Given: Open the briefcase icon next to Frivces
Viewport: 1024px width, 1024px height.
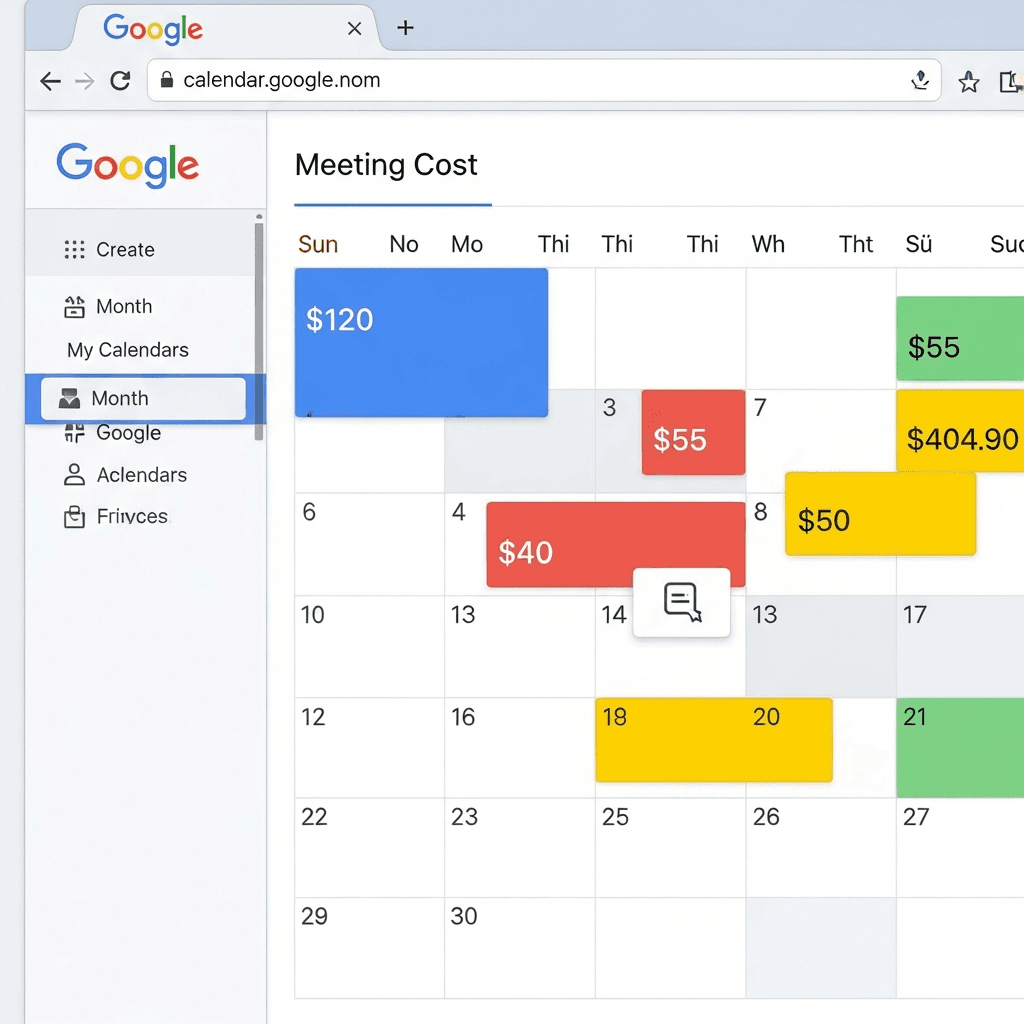Looking at the screenshot, I should [x=74, y=516].
